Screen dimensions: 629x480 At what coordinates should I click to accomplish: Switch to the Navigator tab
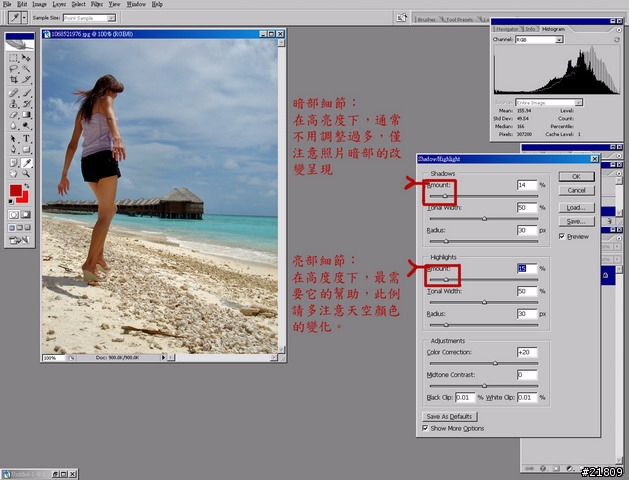507,29
